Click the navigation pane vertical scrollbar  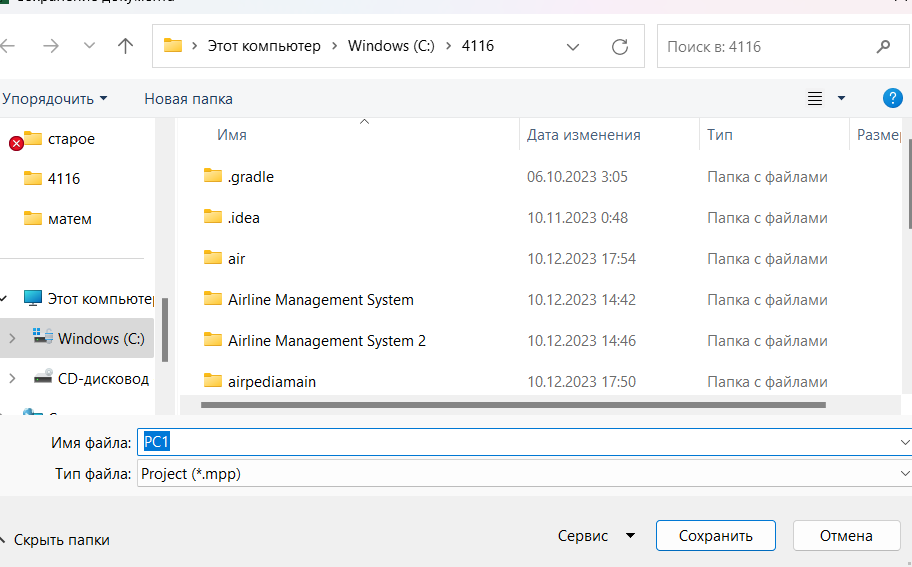[x=165, y=330]
